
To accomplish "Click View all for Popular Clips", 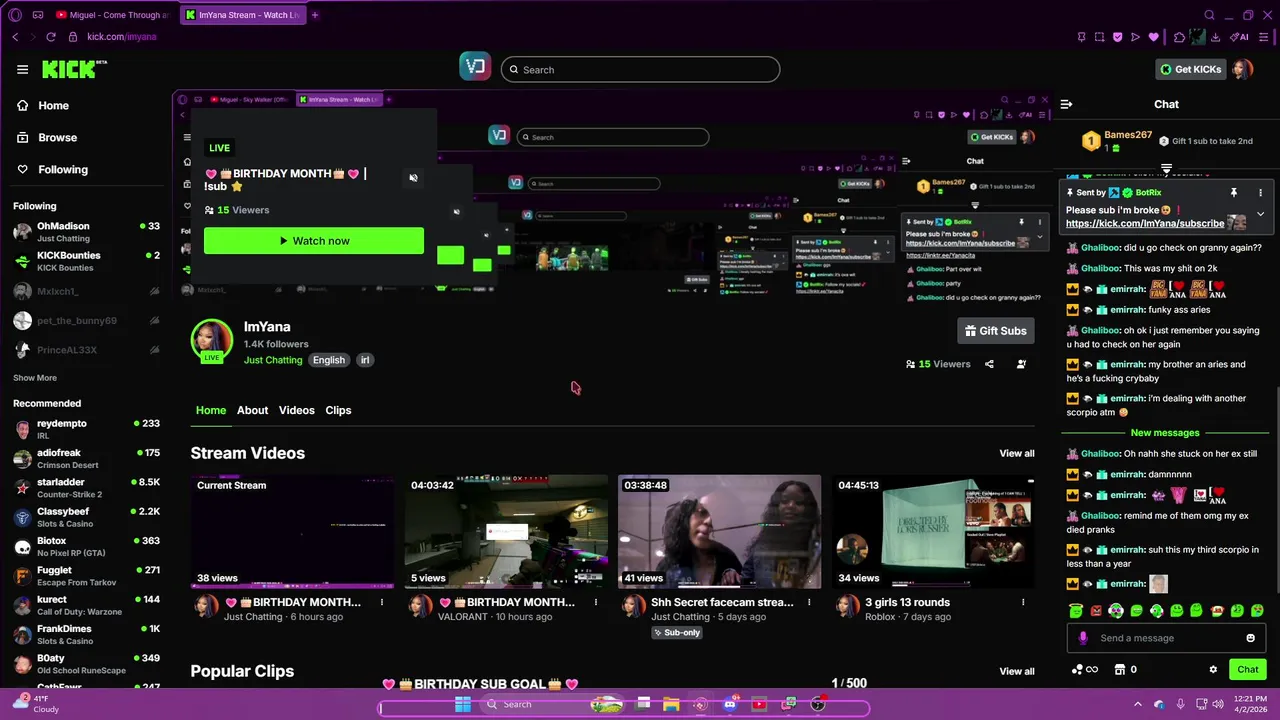I will 1017,671.
